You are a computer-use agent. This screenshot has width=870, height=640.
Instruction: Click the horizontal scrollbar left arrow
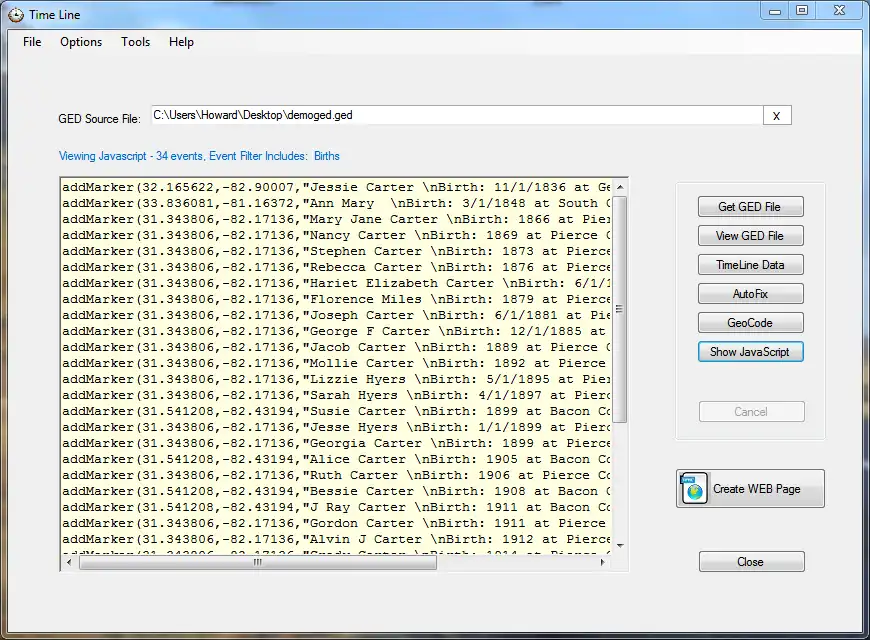pos(69,562)
